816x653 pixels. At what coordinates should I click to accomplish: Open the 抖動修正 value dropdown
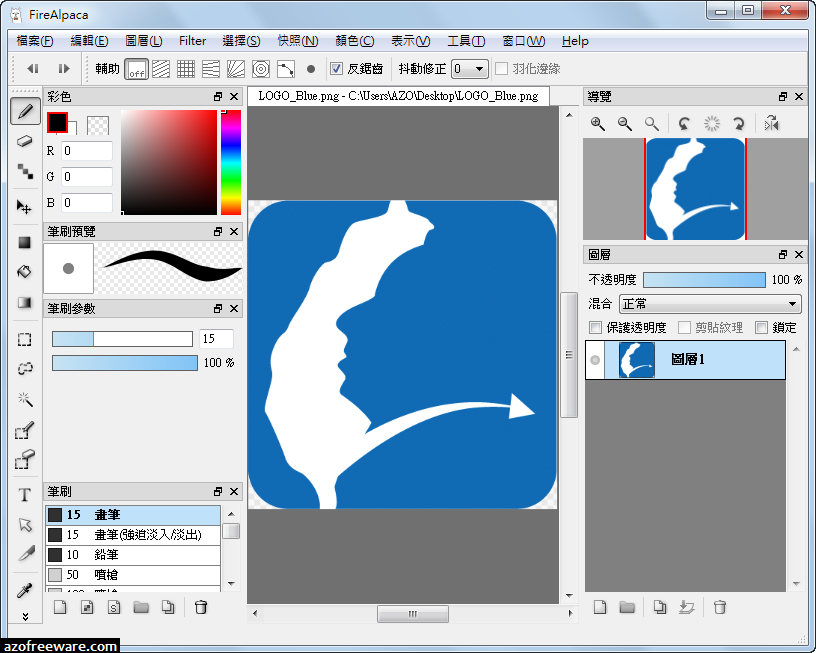pos(470,69)
